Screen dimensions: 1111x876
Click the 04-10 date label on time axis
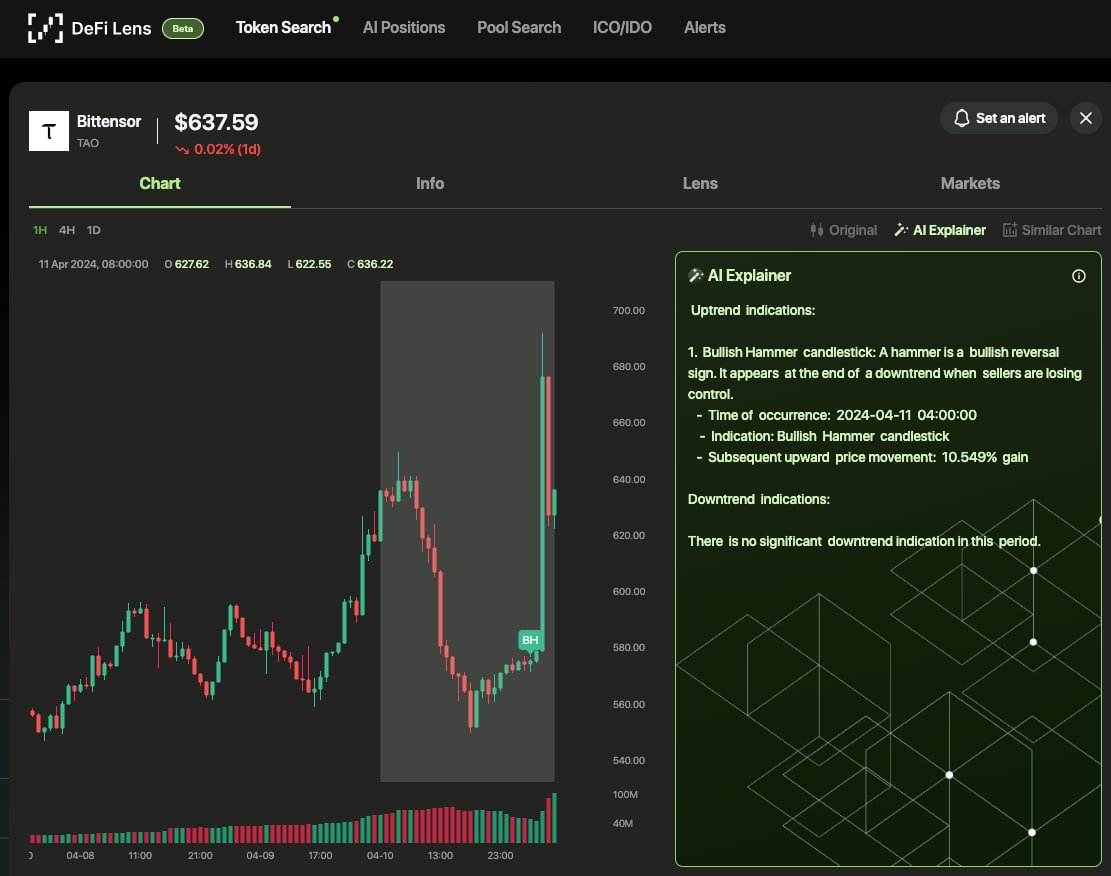[380, 855]
